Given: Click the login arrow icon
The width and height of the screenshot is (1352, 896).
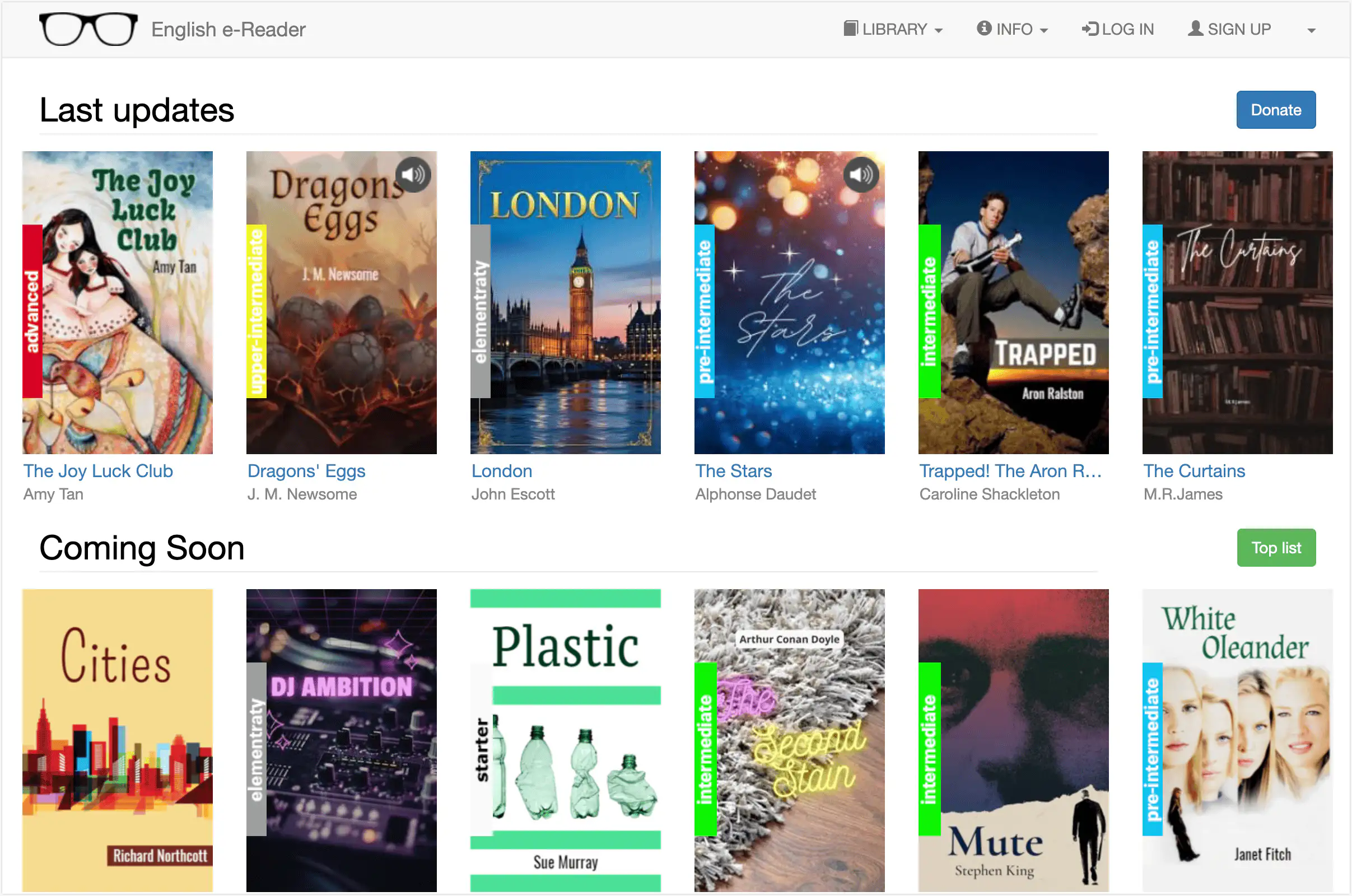Looking at the screenshot, I should [1090, 28].
